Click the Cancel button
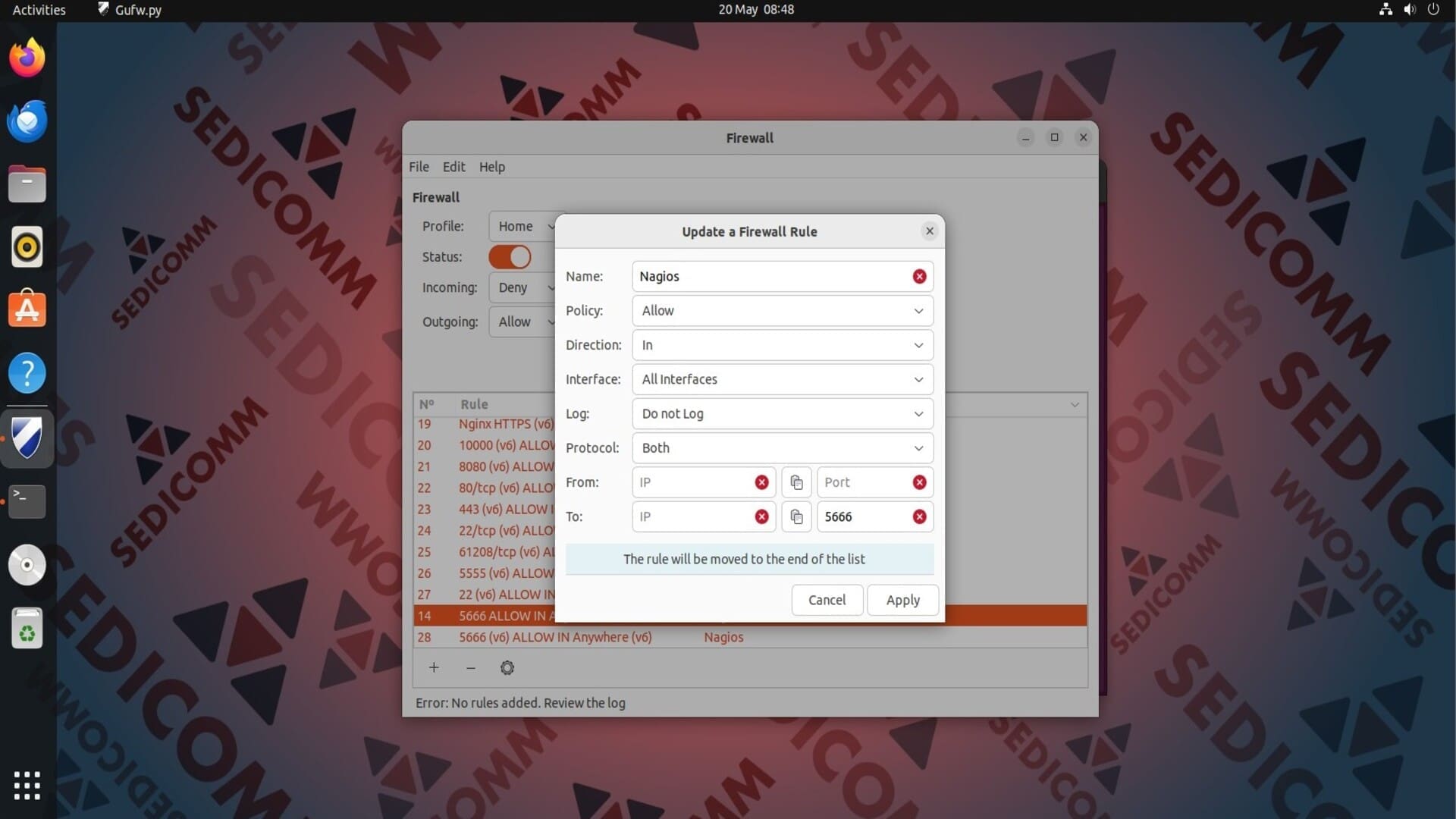The width and height of the screenshot is (1456, 819). click(x=827, y=600)
